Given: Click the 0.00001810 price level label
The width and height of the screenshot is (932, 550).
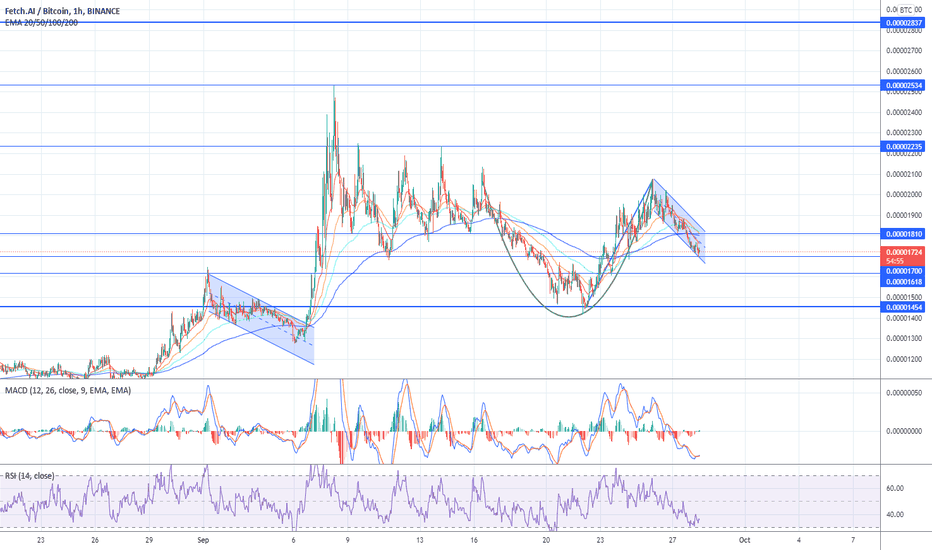Looking at the screenshot, I should tap(903, 234).
